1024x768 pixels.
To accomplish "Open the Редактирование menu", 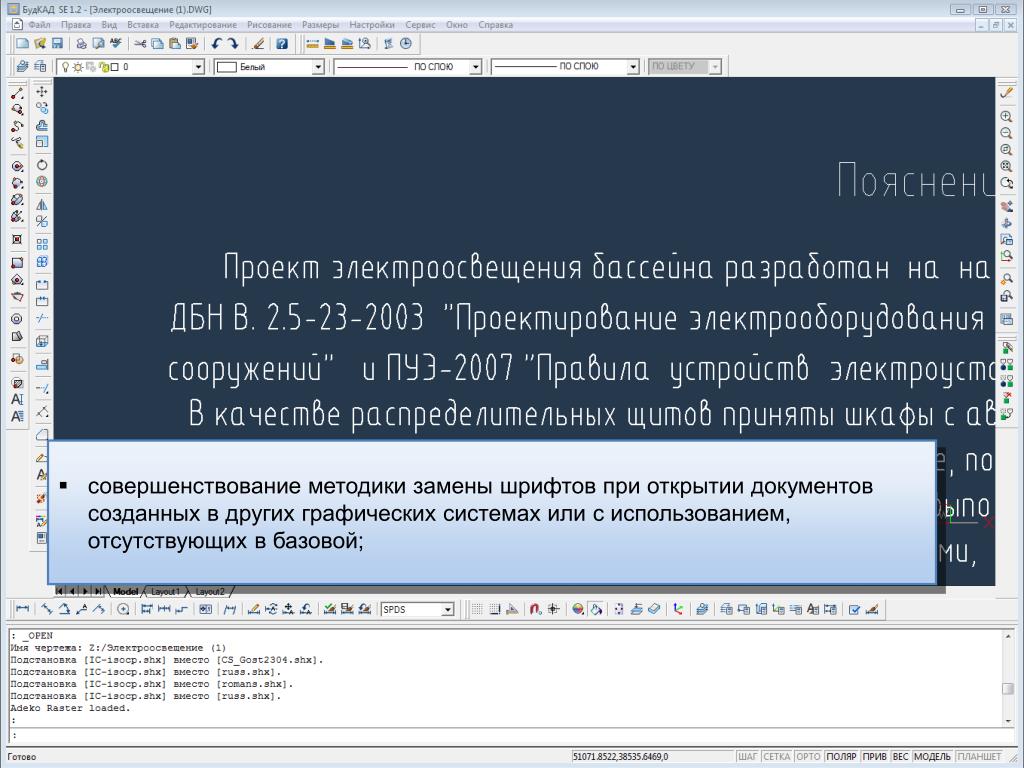I will click(203, 25).
